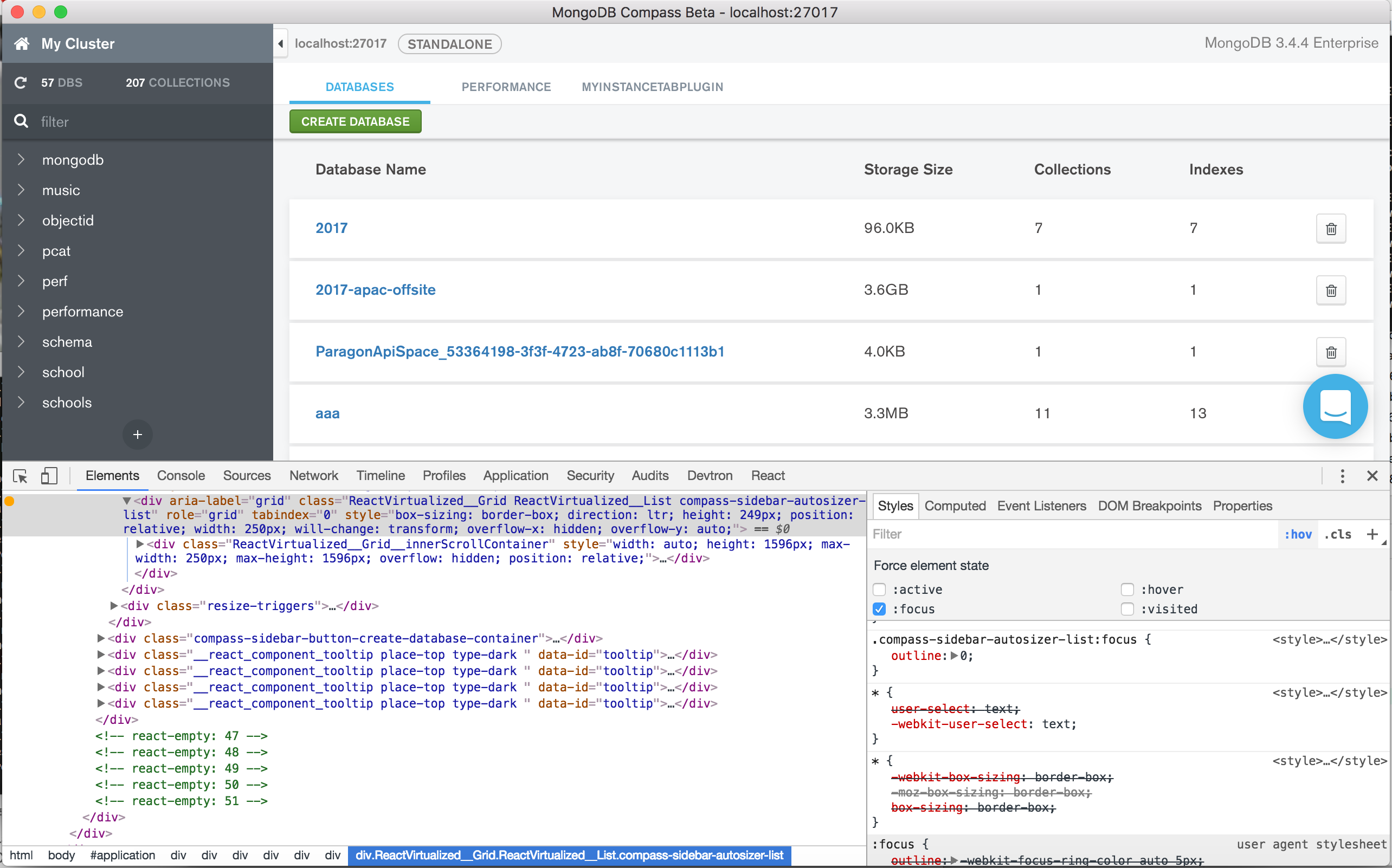Activate the DevTools inspect element picker
The width and height of the screenshot is (1392, 868).
pos(20,476)
